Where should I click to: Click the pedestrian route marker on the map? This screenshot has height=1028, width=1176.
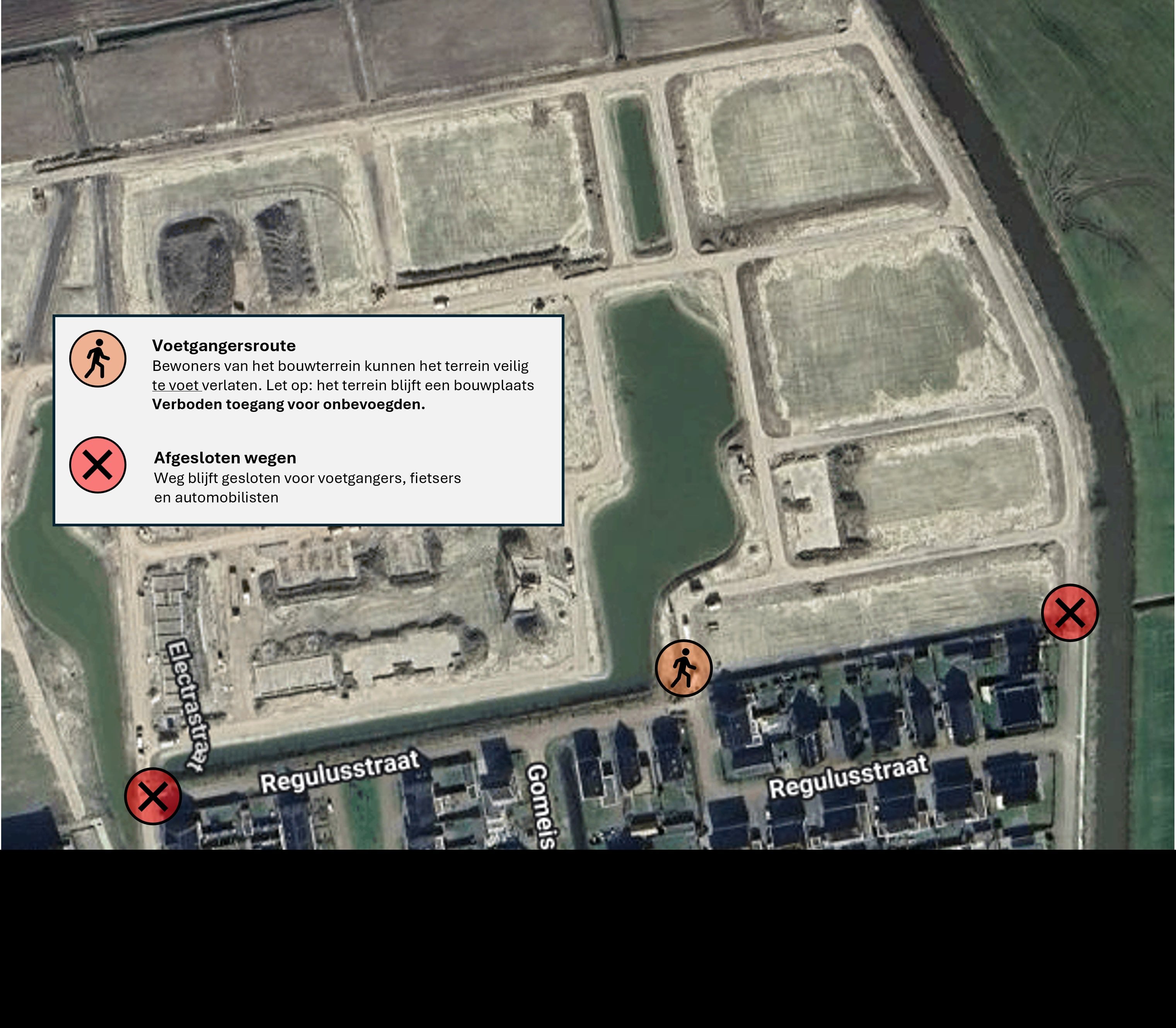(x=683, y=668)
